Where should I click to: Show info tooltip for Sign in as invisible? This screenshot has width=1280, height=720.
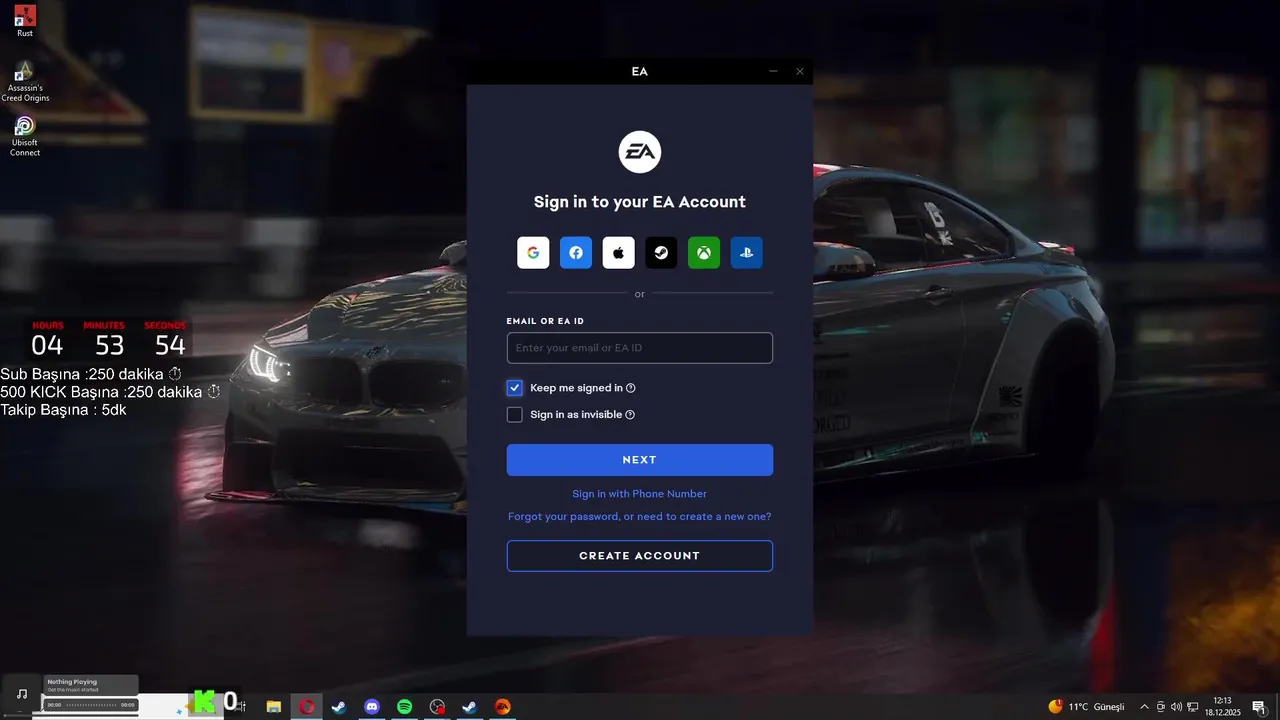pos(630,415)
